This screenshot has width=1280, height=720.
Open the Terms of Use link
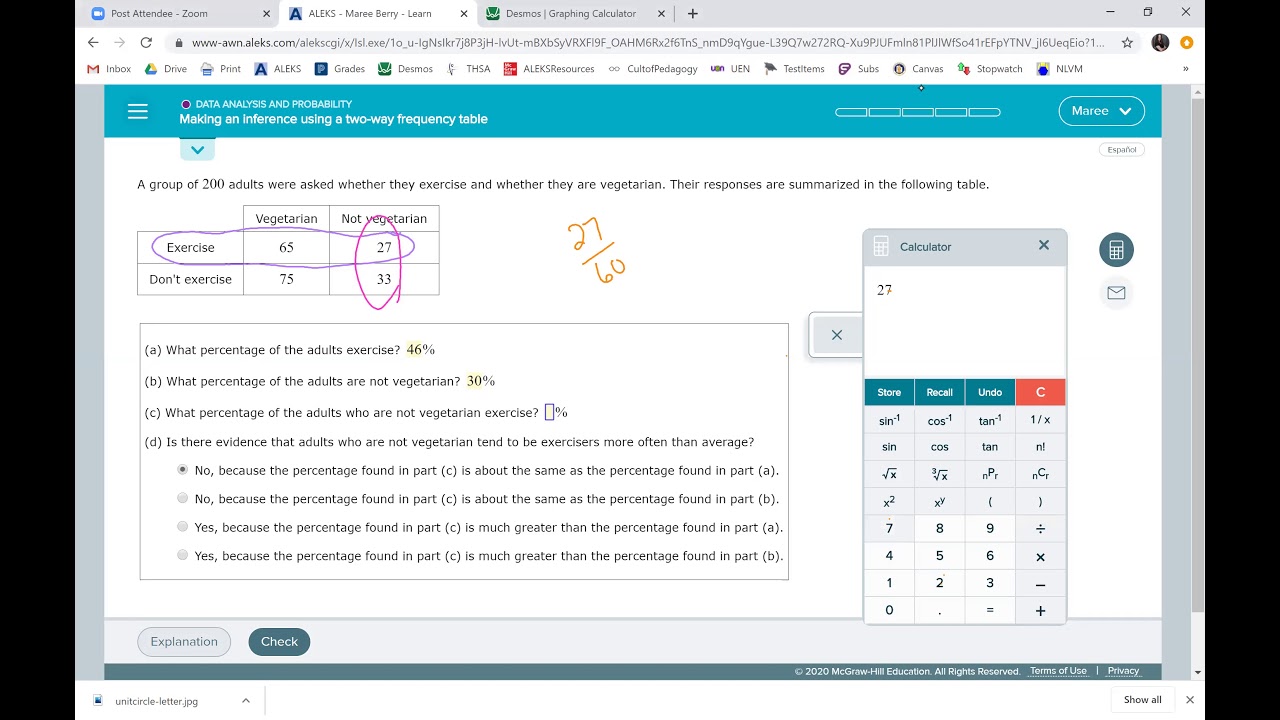pyautogui.click(x=1058, y=671)
